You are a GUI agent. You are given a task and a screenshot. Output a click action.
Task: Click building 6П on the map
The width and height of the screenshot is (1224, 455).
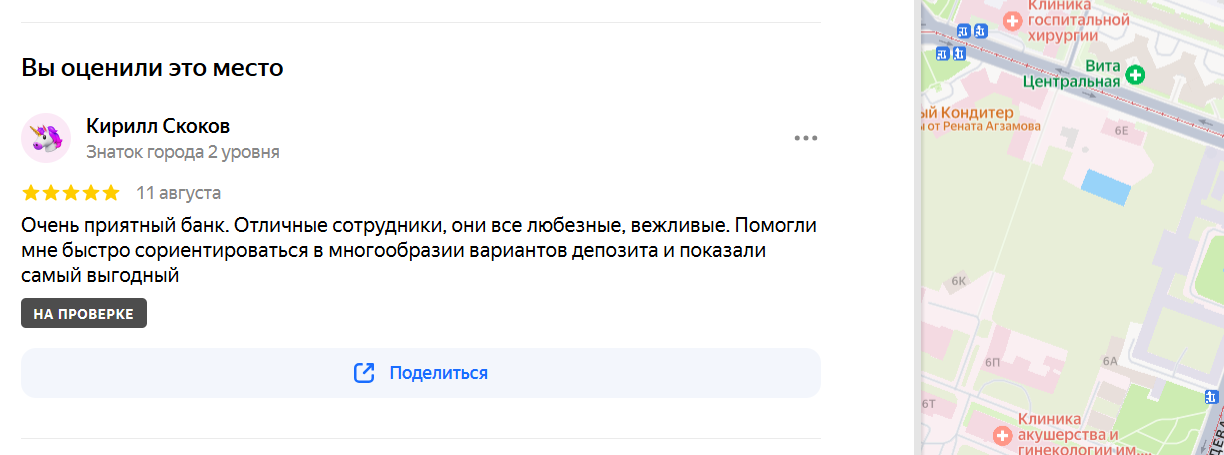[x=992, y=361]
